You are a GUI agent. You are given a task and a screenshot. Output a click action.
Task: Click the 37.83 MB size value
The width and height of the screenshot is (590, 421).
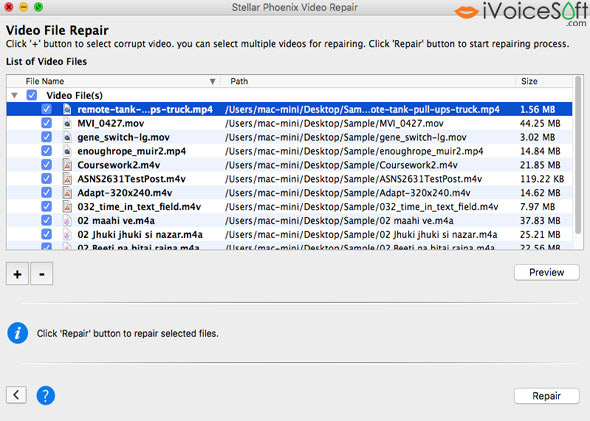point(540,221)
